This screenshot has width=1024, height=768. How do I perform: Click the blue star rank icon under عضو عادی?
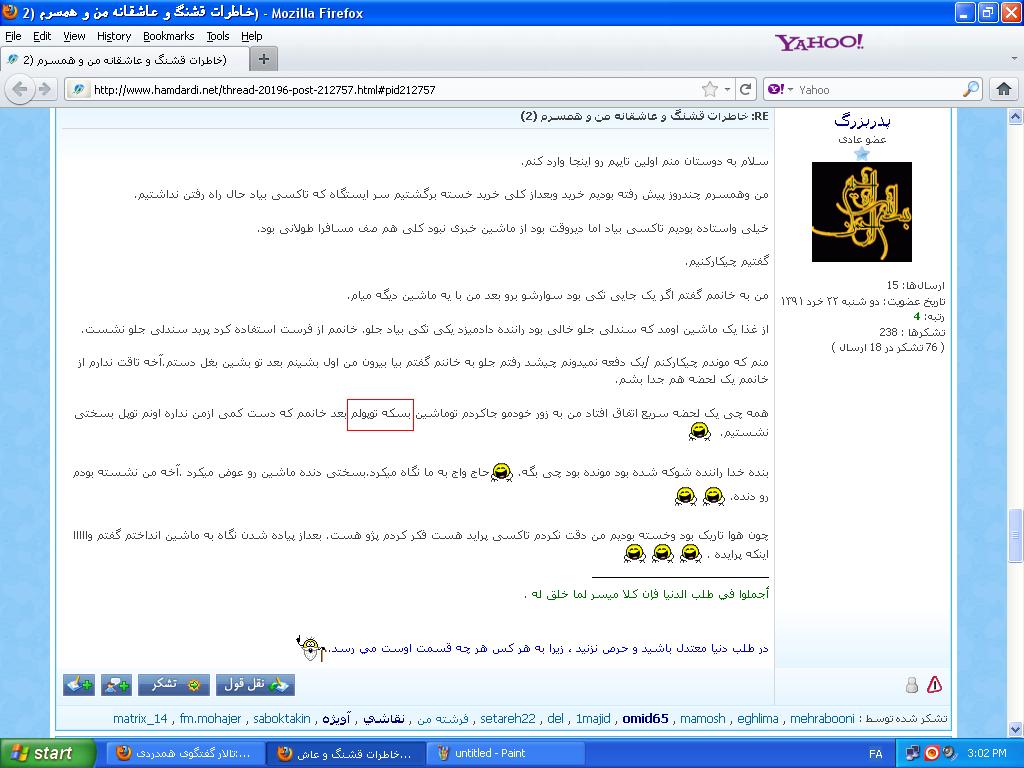point(862,153)
